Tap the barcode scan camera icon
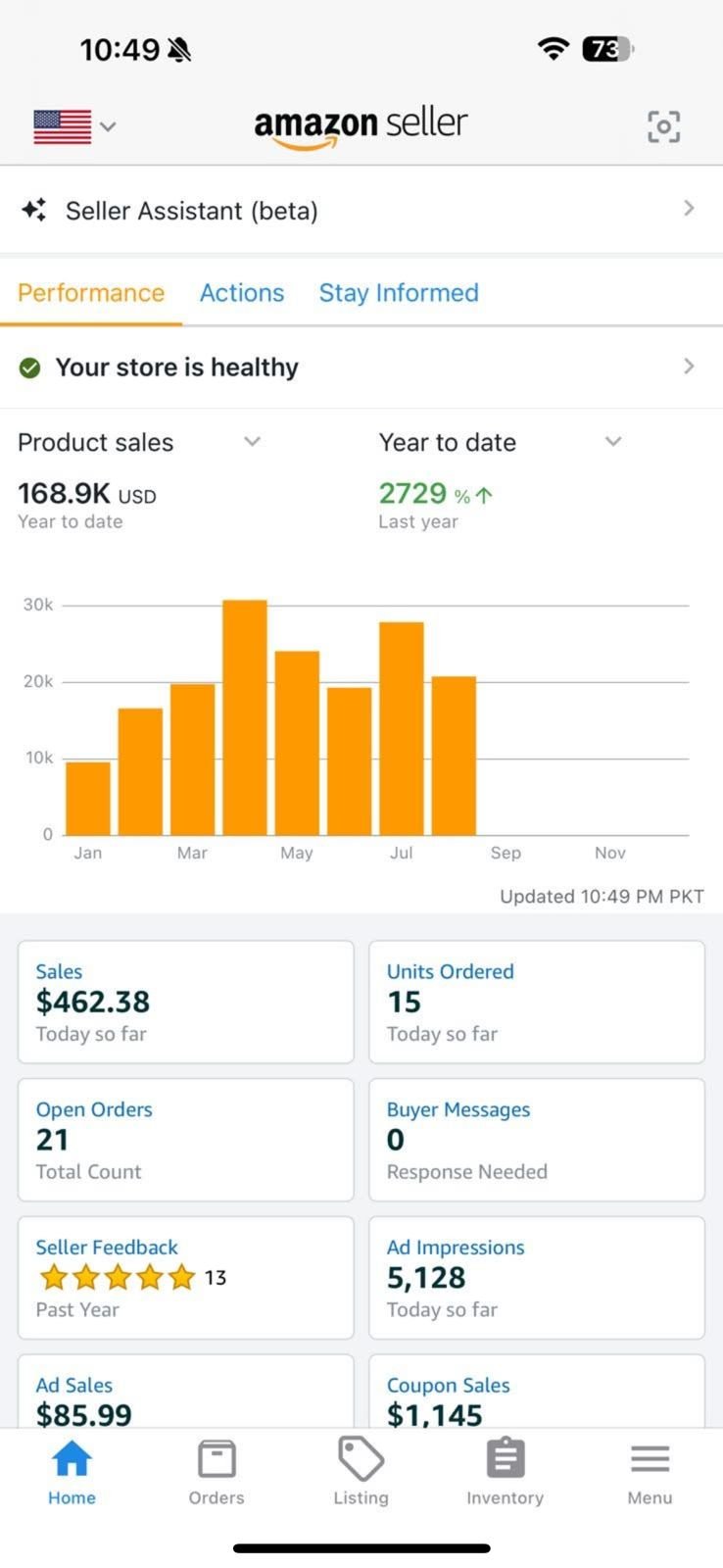The image size is (723, 1568). pyautogui.click(x=663, y=126)
